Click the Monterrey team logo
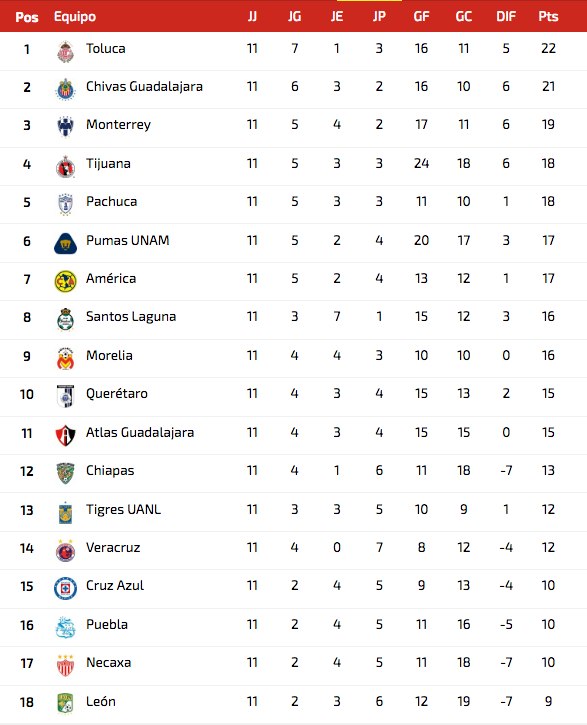The height and width of the screenshot is (725, 587). [65, 126]
